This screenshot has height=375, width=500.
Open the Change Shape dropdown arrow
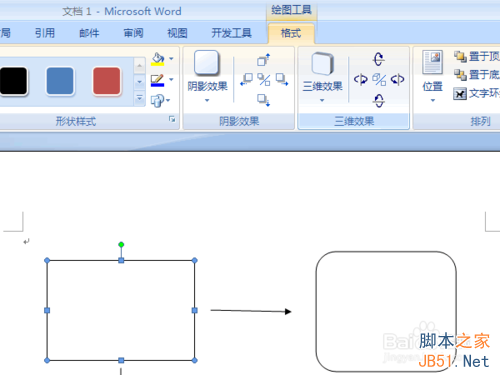(x=168, y=100)
